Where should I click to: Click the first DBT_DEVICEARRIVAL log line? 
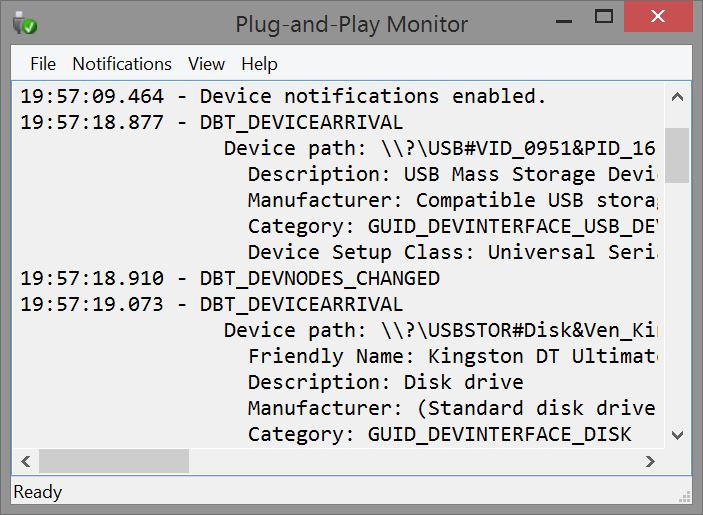[x=212, y=123]
